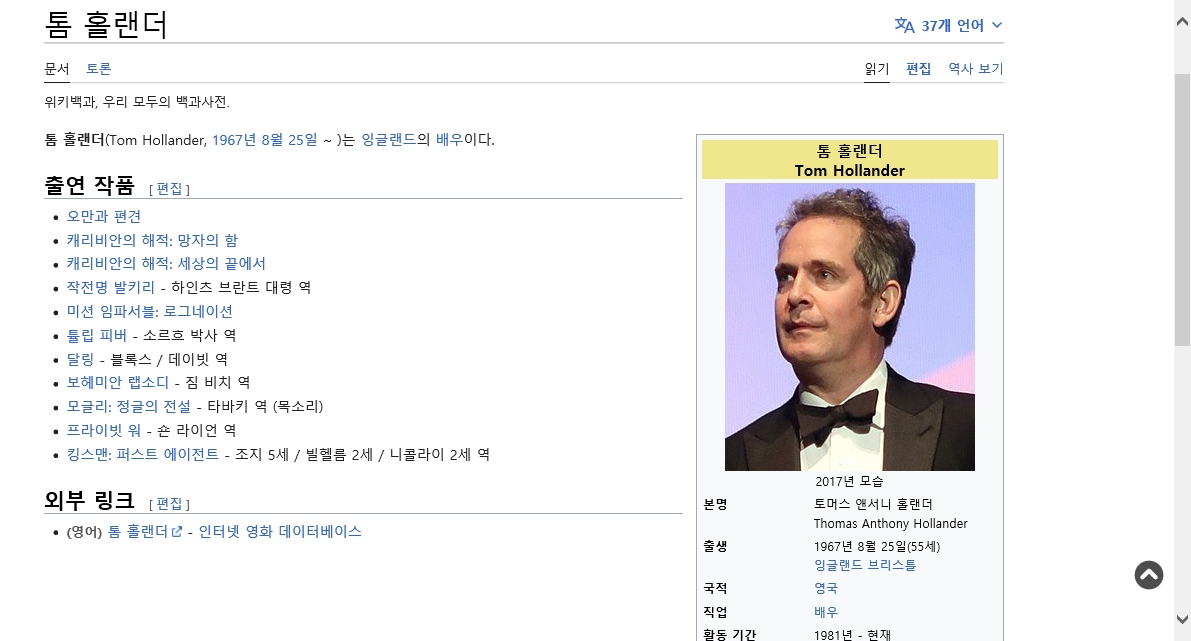
Task: Open the 1967년 link in intro
Action: click(x=233, y=140)
